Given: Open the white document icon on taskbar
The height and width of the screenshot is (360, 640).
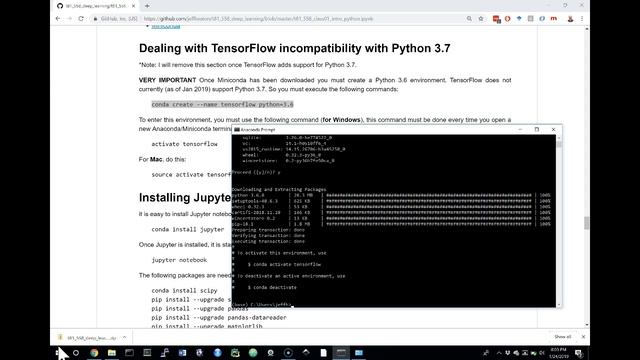Looking at the screenshot, I should (324, 353).
